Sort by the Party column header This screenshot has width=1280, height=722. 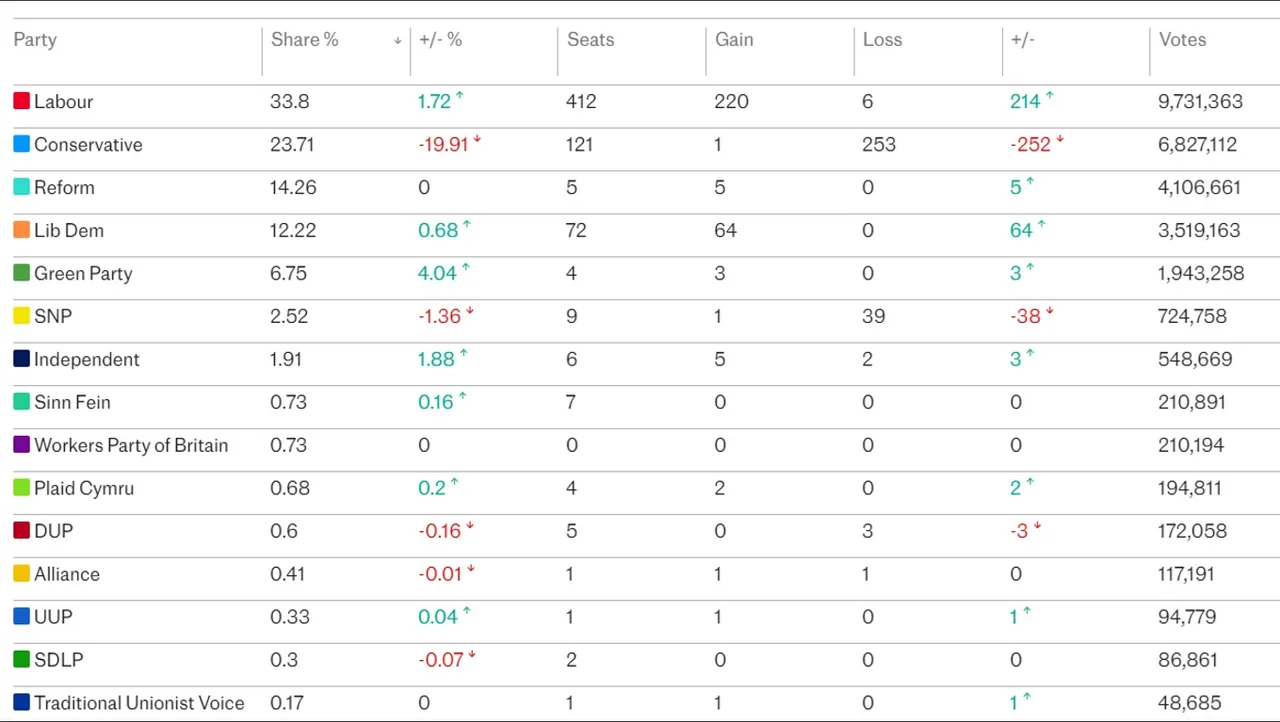[35, 40]
